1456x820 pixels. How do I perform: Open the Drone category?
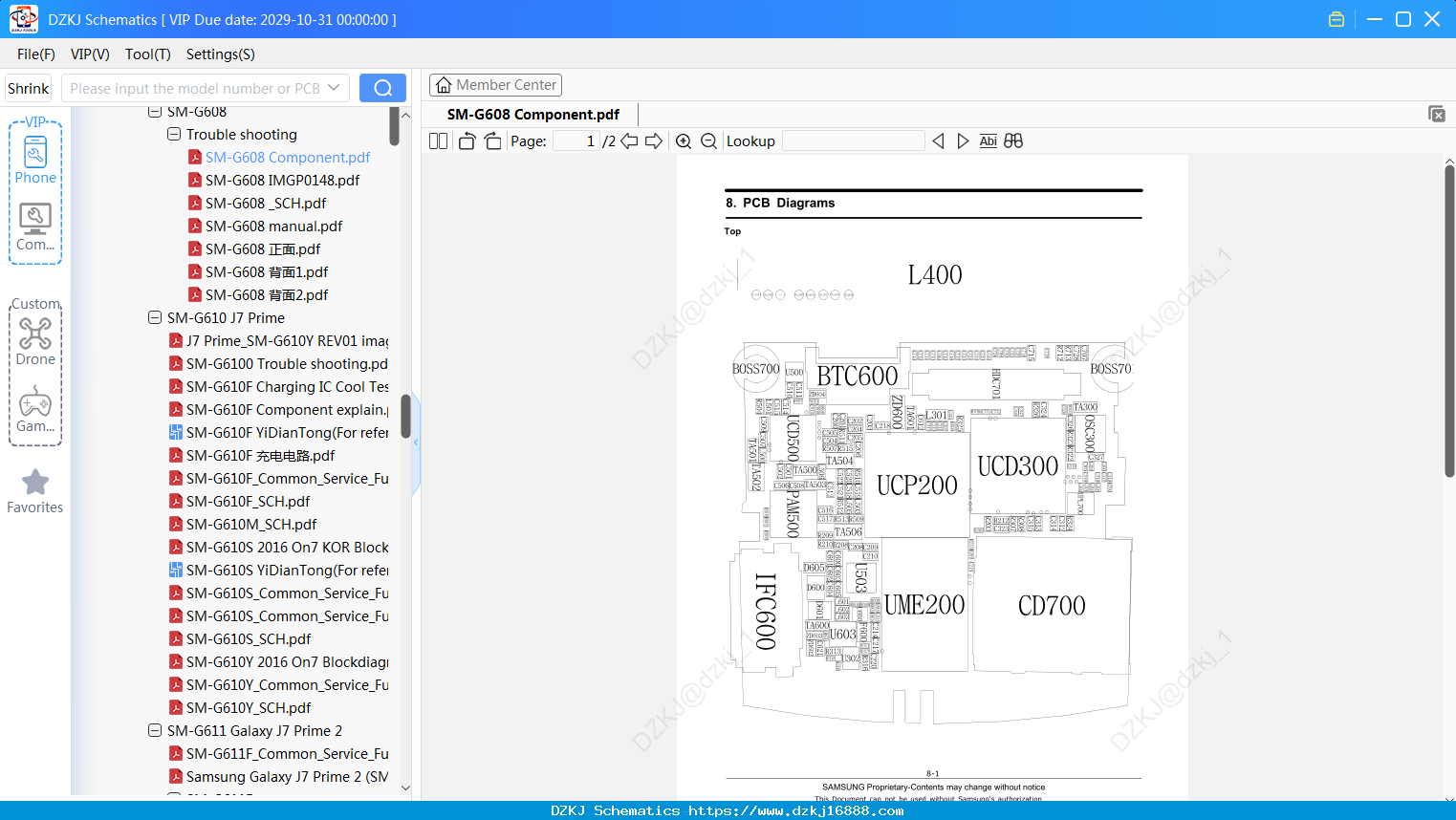point(35,341)
